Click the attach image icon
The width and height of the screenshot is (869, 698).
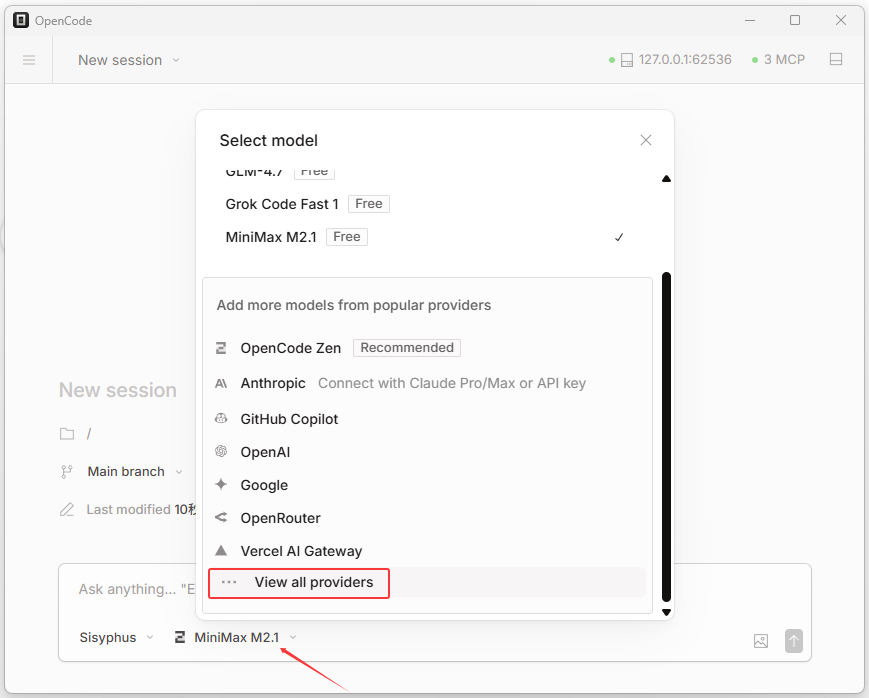[x=761, y=641]
